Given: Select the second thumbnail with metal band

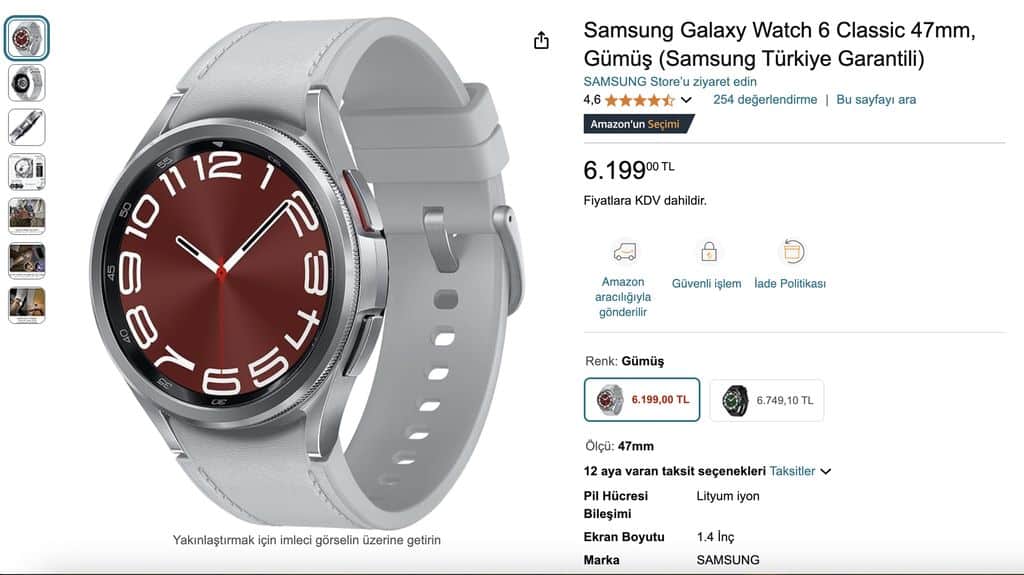Looking at the screenshot, I should (x=27, y=83).
